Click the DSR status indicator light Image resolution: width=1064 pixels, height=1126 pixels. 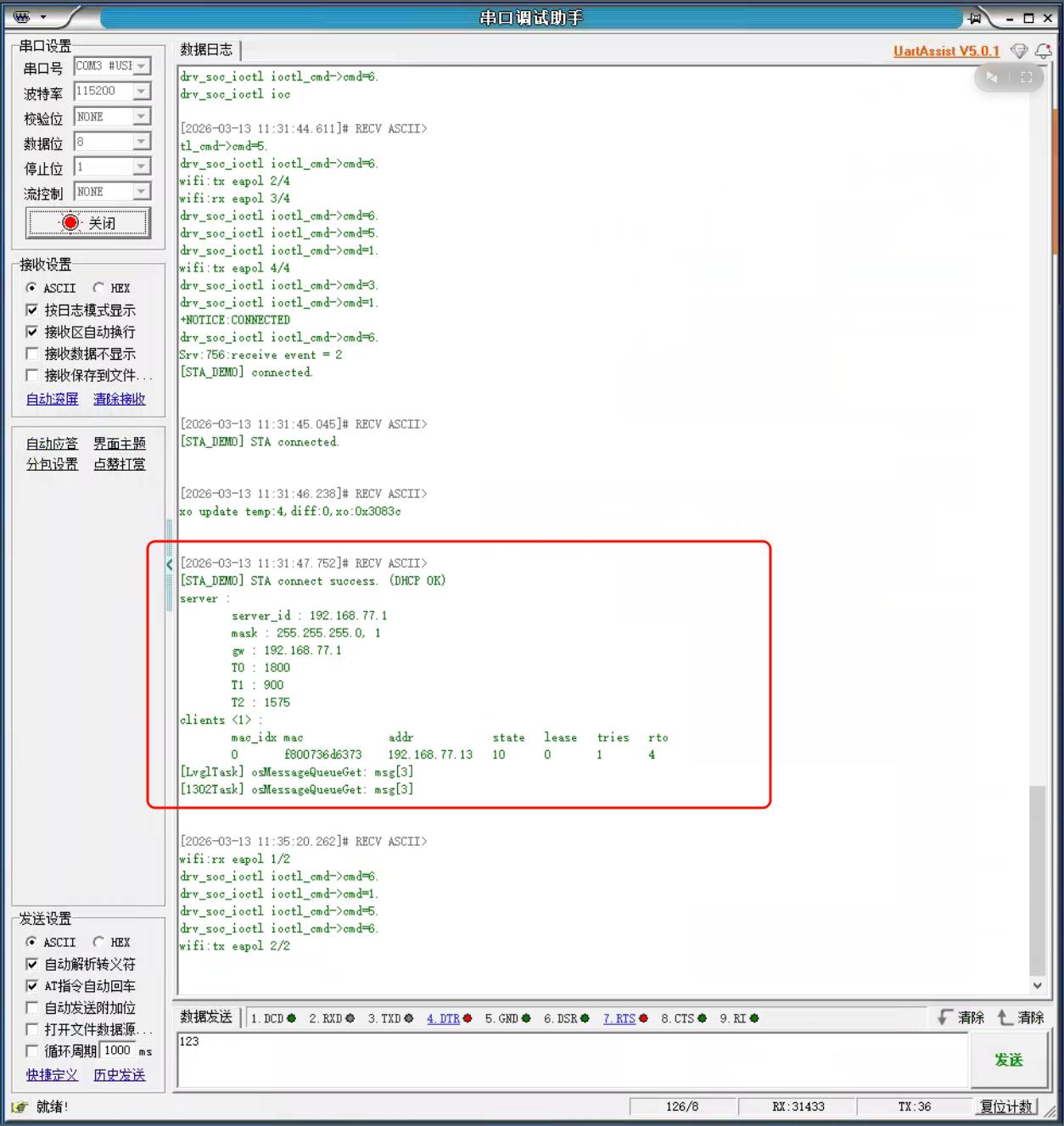pyautogui.click(x=585, y=1018)
